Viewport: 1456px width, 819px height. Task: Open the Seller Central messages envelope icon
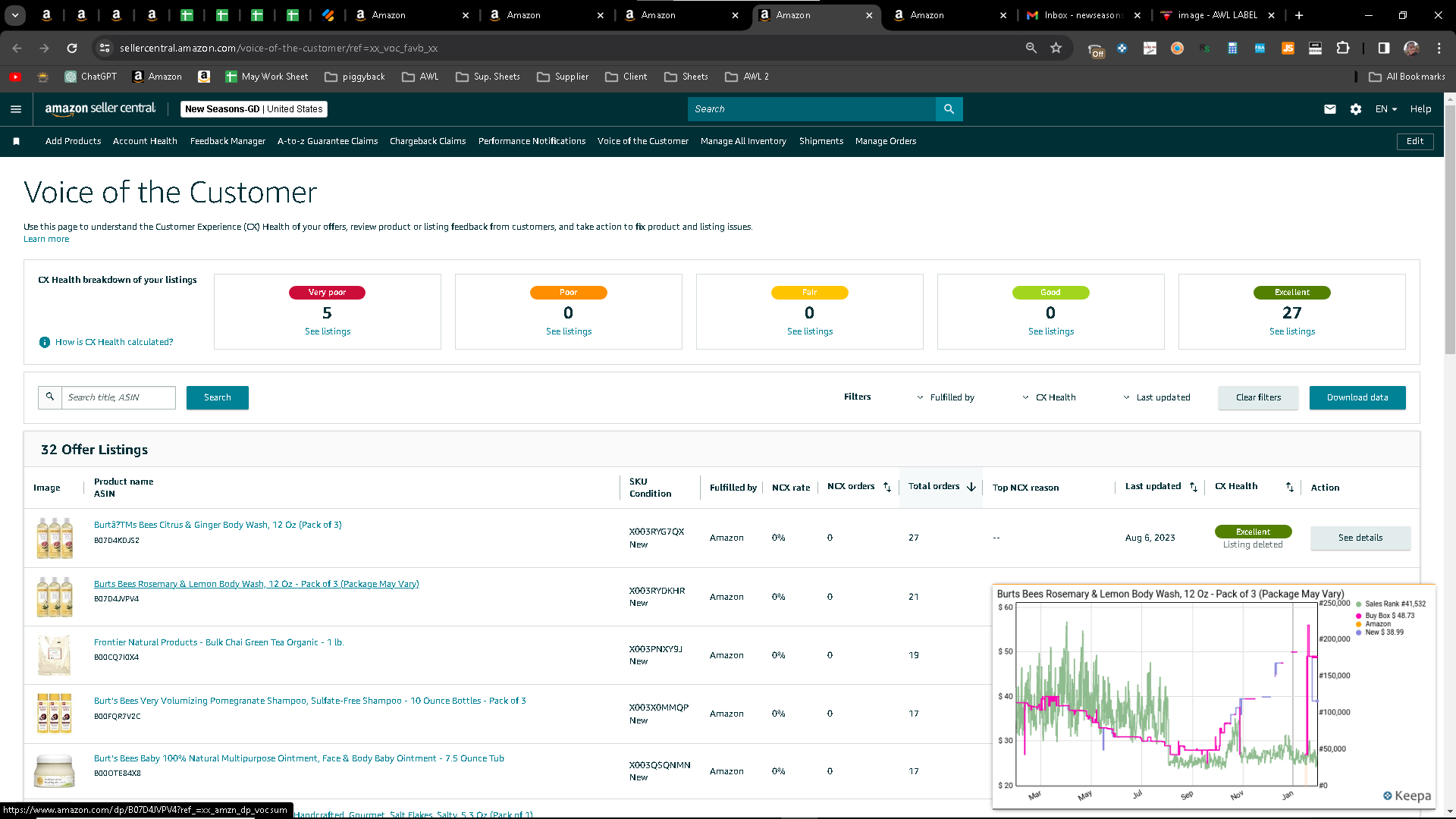pyautogui.click(x=1330, y=109)
